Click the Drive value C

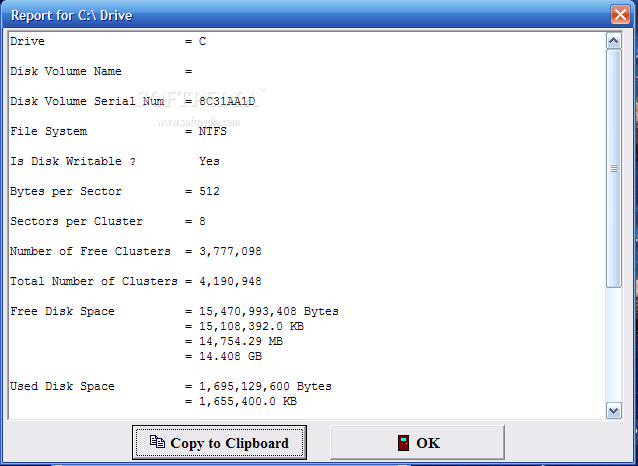(x=202, y=42)
